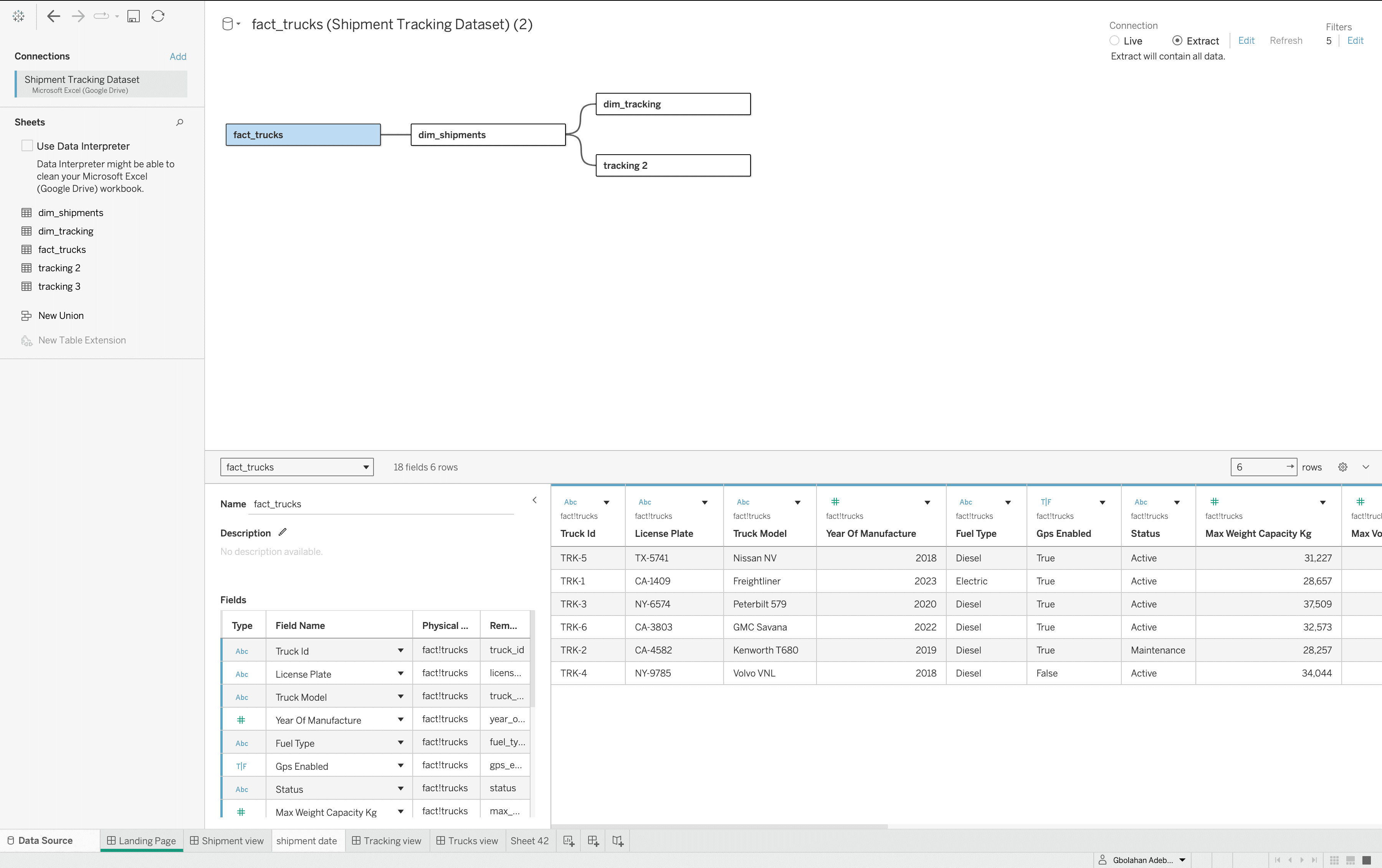Click the save icon in toolbar

(x=133, y=16)
